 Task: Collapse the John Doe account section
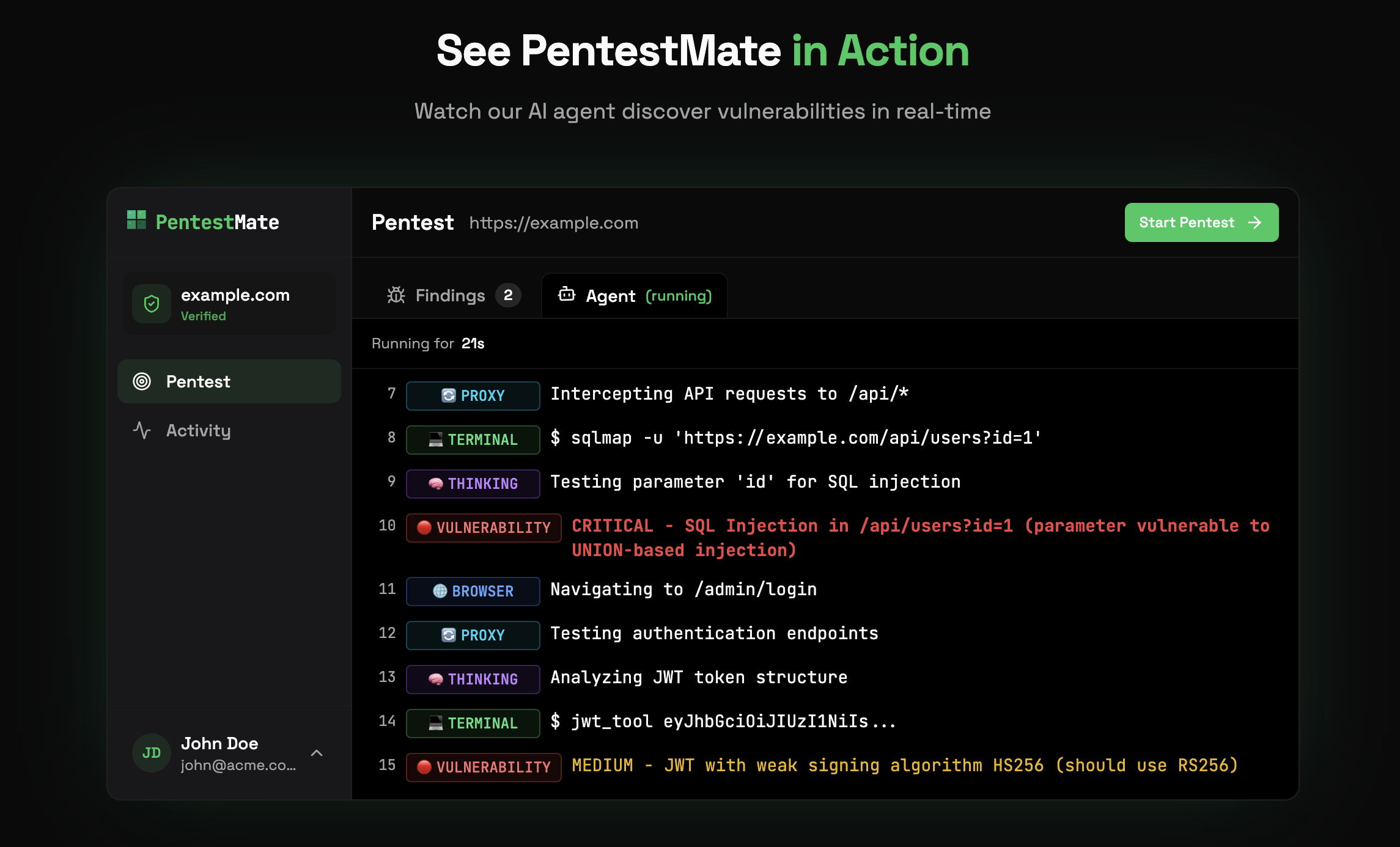(317, 753)
